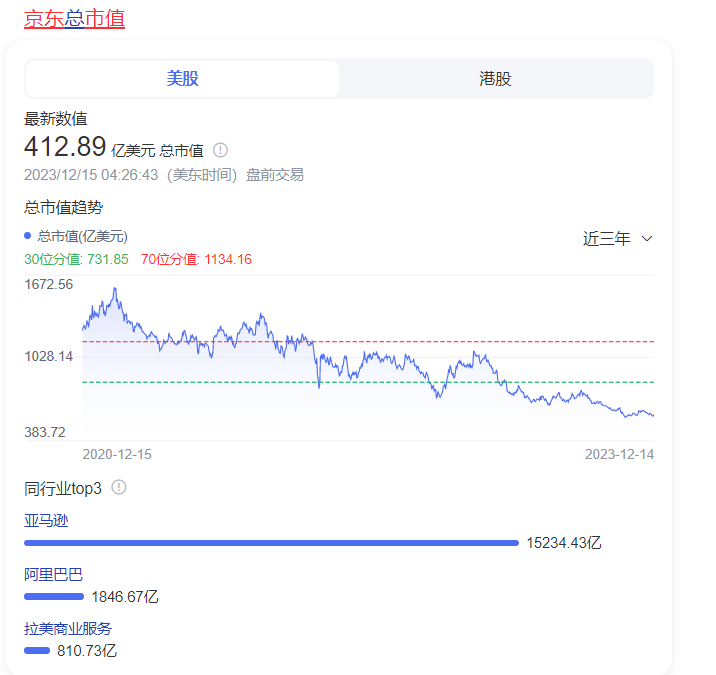The width and height of the screenshot is (716, 675).
Task: Open the 拉美商业服务 company link
Action: coord(68,628)
